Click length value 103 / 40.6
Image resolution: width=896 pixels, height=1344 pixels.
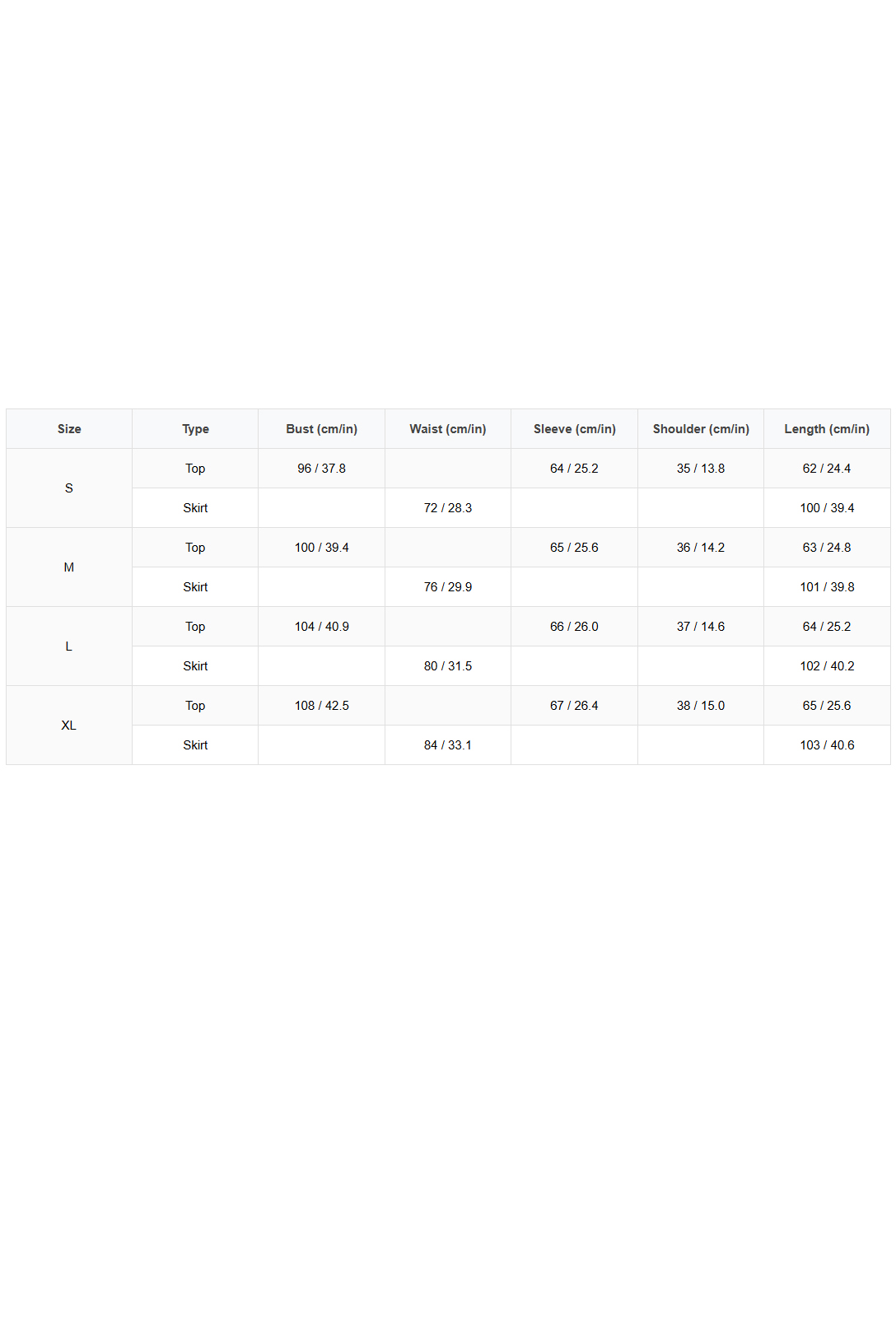point(827,745)
